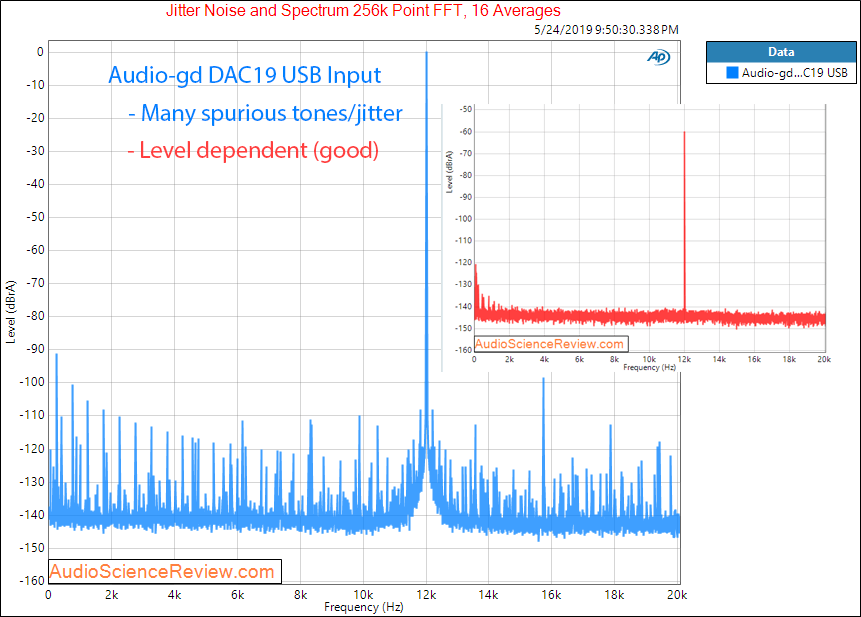
Task: Click the -140 tick label on the main y-axis
Action: (x=32, y=515)
